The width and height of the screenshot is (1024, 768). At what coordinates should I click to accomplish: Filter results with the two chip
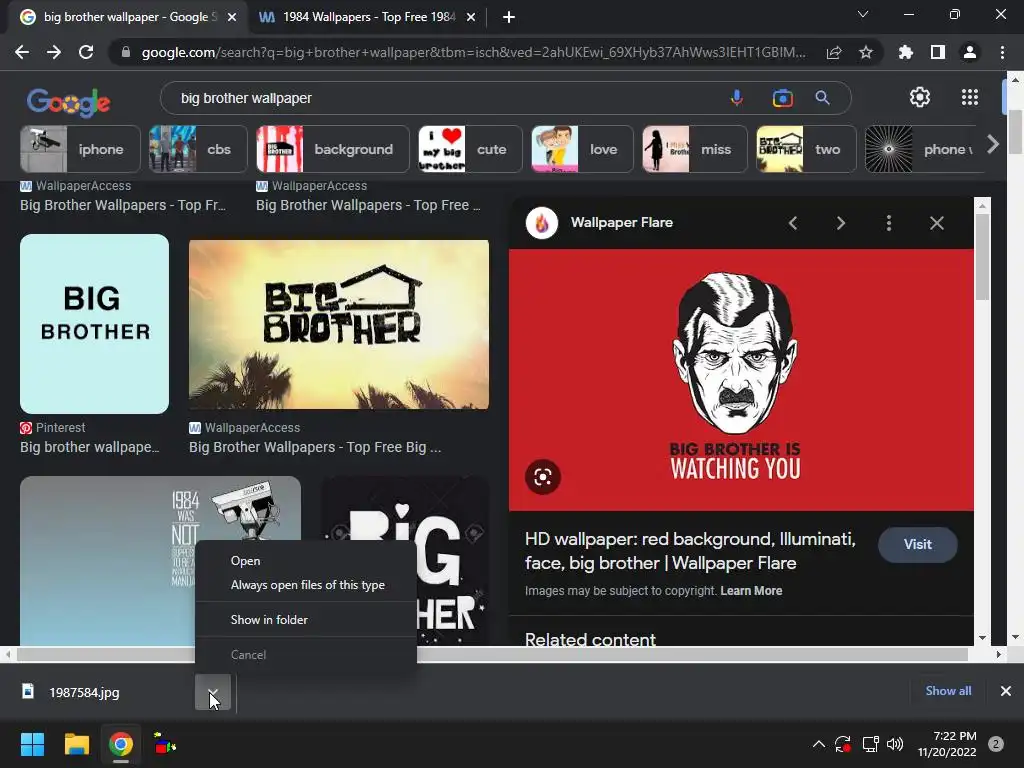(806, 150)
